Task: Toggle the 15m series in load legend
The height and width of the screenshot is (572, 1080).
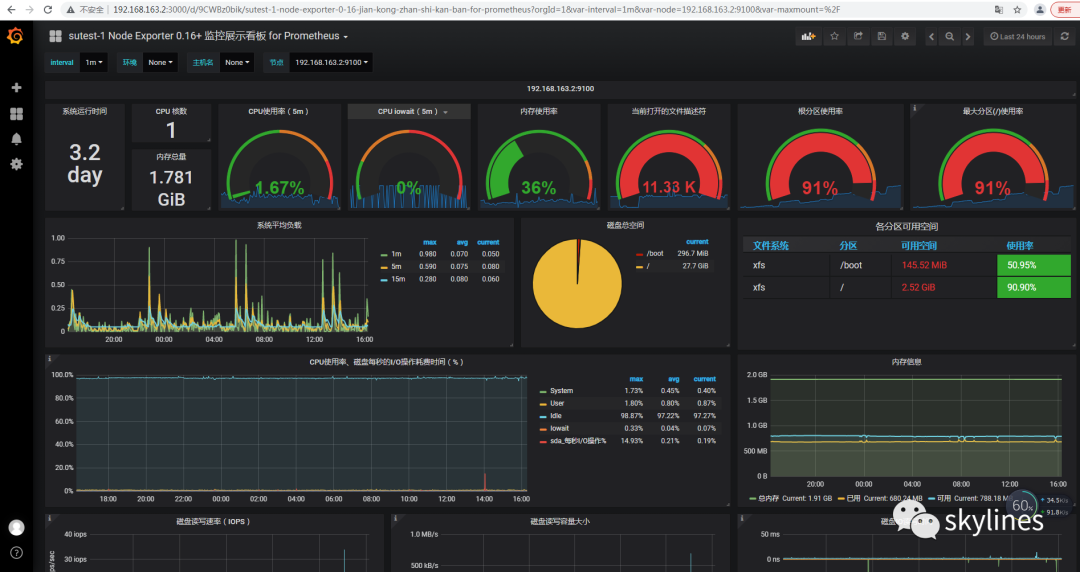Action: pyautogui.click(x=396, y=279)
